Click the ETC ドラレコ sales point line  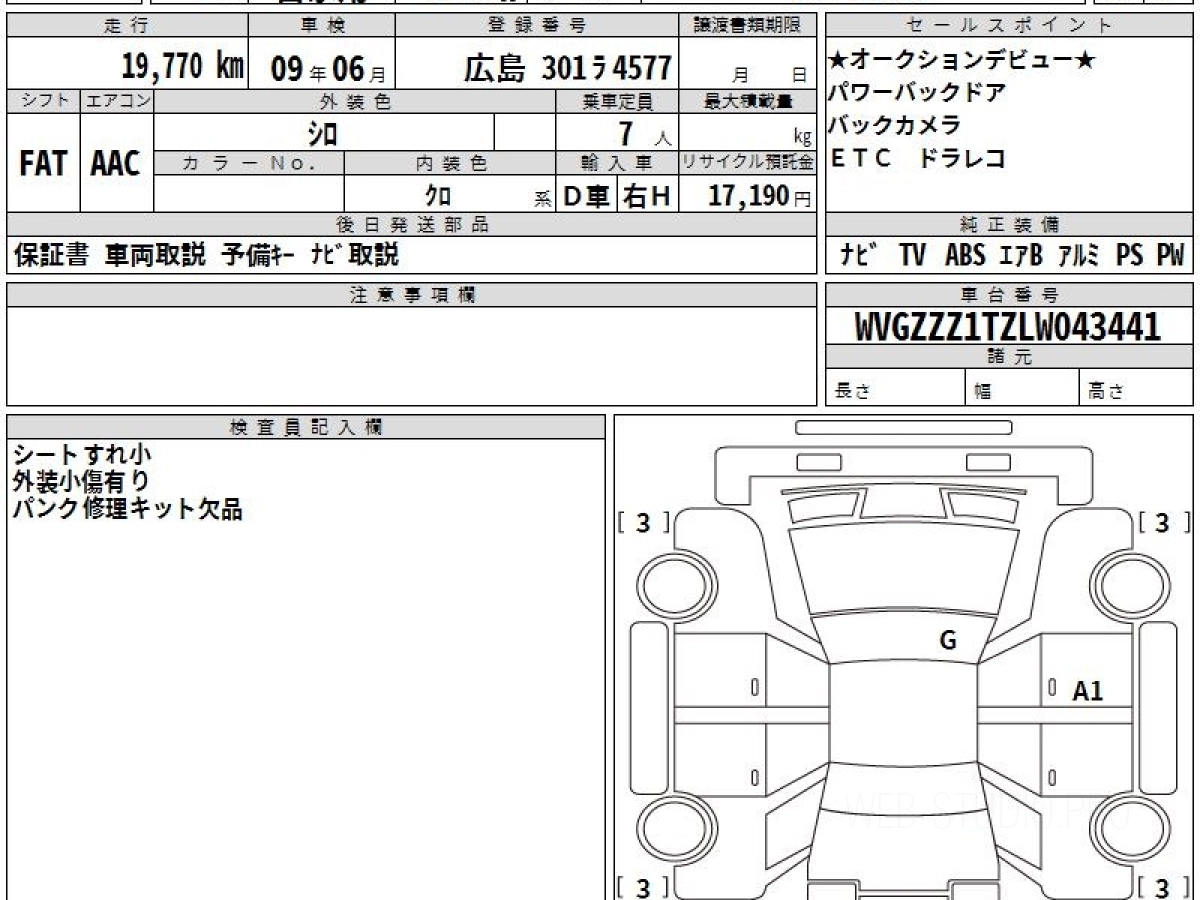point(917,158)
